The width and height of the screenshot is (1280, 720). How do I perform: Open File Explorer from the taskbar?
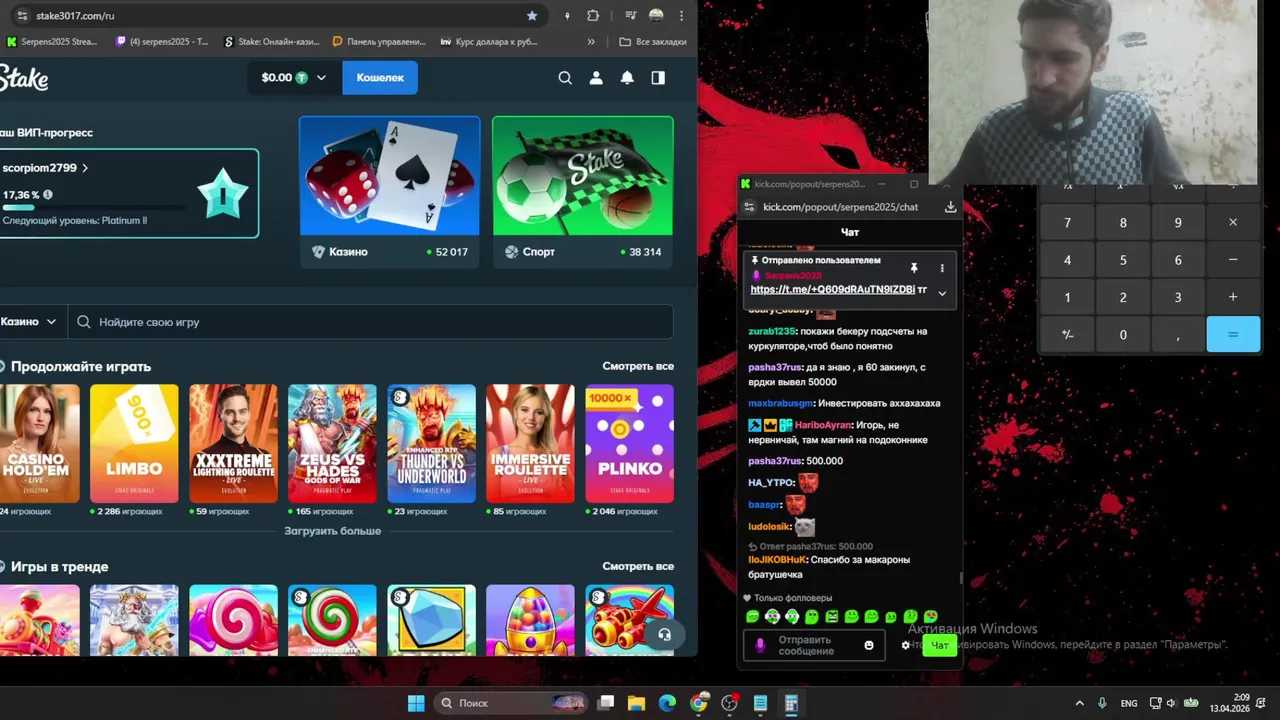[636, 703]
